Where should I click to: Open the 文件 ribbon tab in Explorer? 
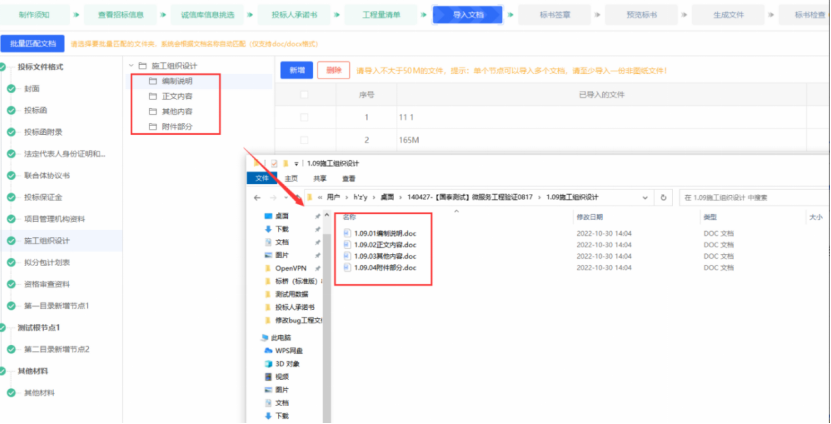pyautogui.click(x=263, y=178)
